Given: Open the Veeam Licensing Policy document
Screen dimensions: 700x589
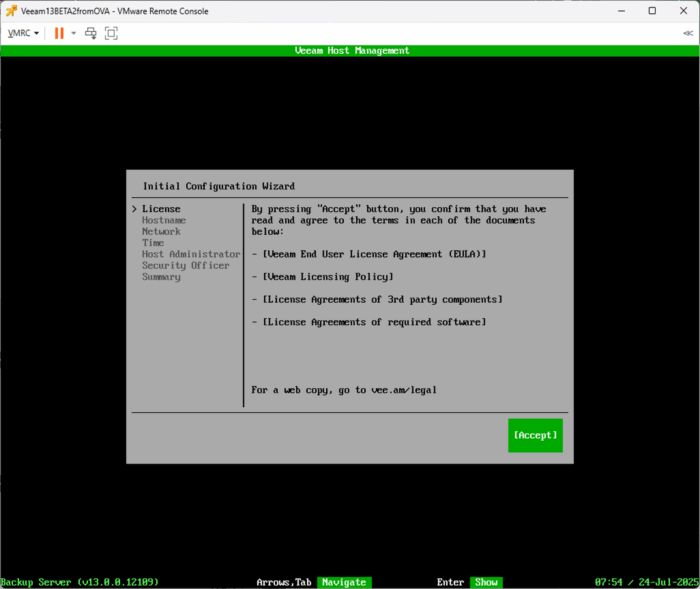Looking at the screenshot, I should click(328, 277).
